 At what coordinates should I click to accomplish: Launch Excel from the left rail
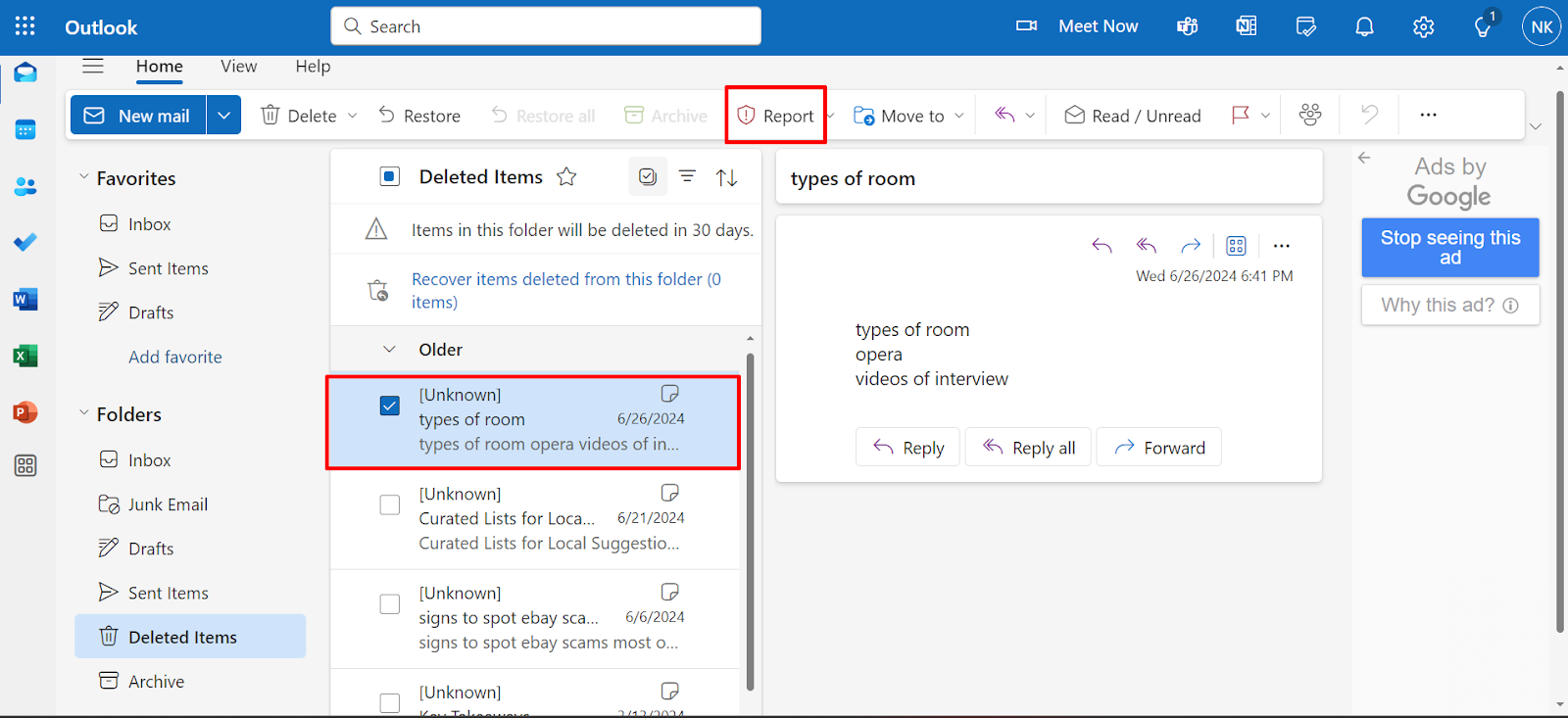[x=25, y=356]
